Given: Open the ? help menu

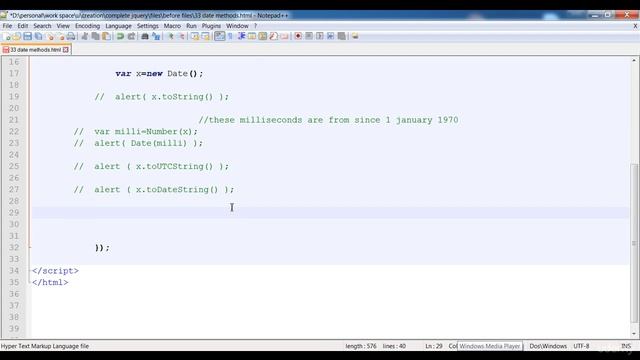Looking at the screenshot, I should click(x=256, y=26).
